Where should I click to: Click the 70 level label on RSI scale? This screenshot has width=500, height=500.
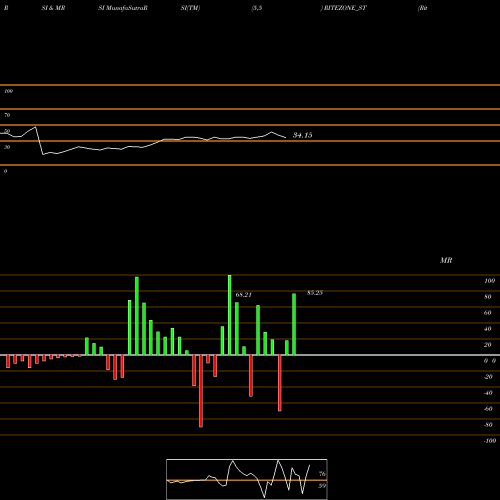point(7,115)
